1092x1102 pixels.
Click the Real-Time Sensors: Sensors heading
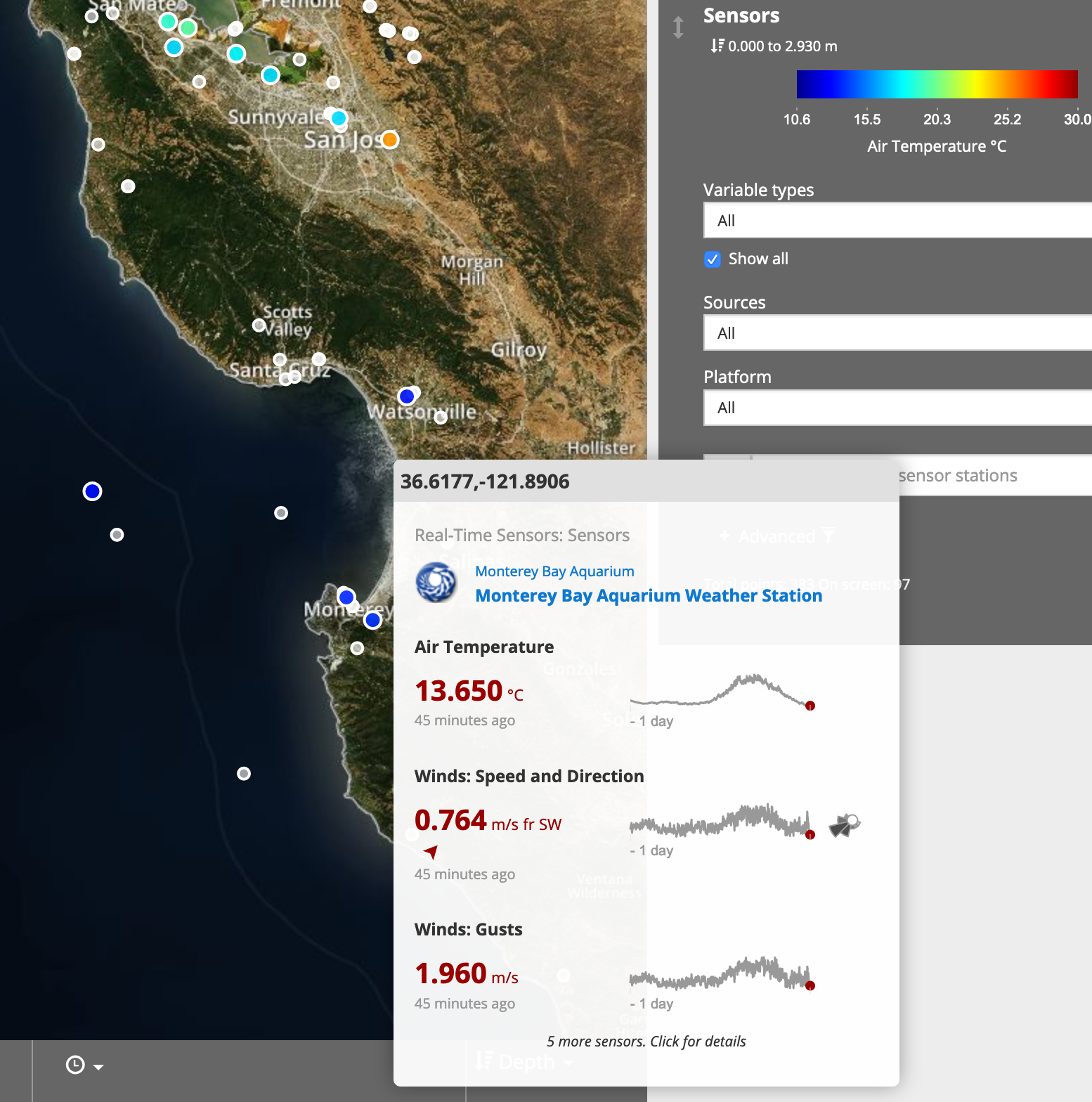click(x=522, y=536)
